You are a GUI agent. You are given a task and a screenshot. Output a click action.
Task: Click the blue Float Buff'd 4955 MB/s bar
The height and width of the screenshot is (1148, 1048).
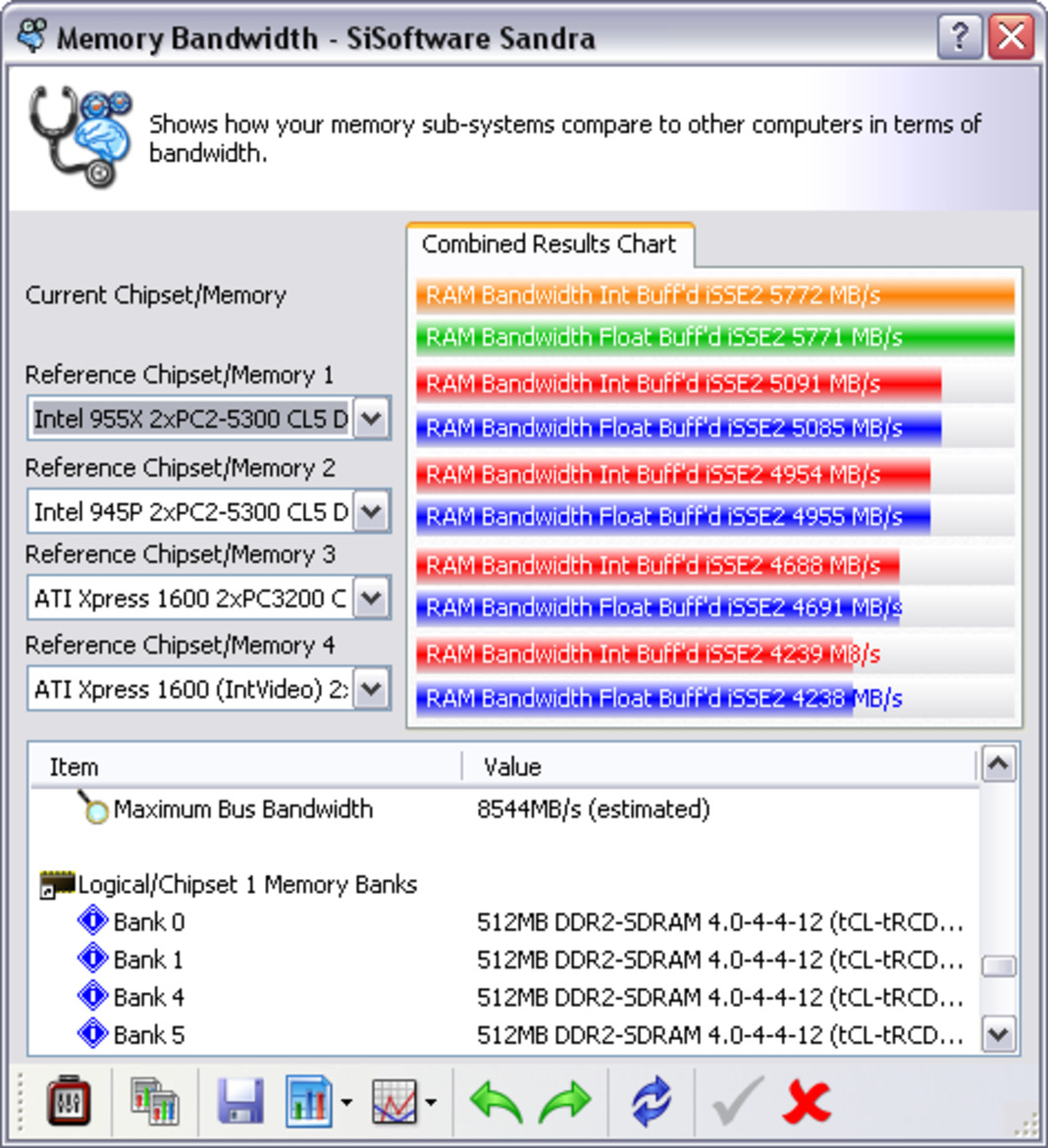click(x=674, y=517)
